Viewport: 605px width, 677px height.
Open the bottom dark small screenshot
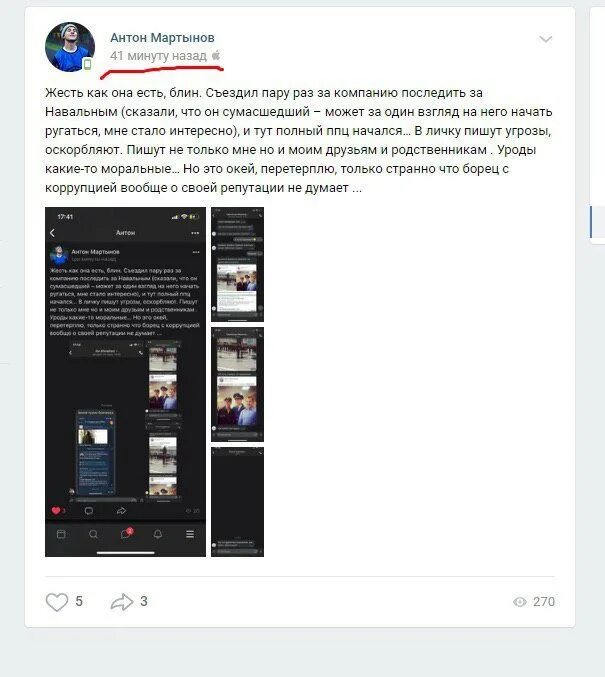tap(238, 502)
